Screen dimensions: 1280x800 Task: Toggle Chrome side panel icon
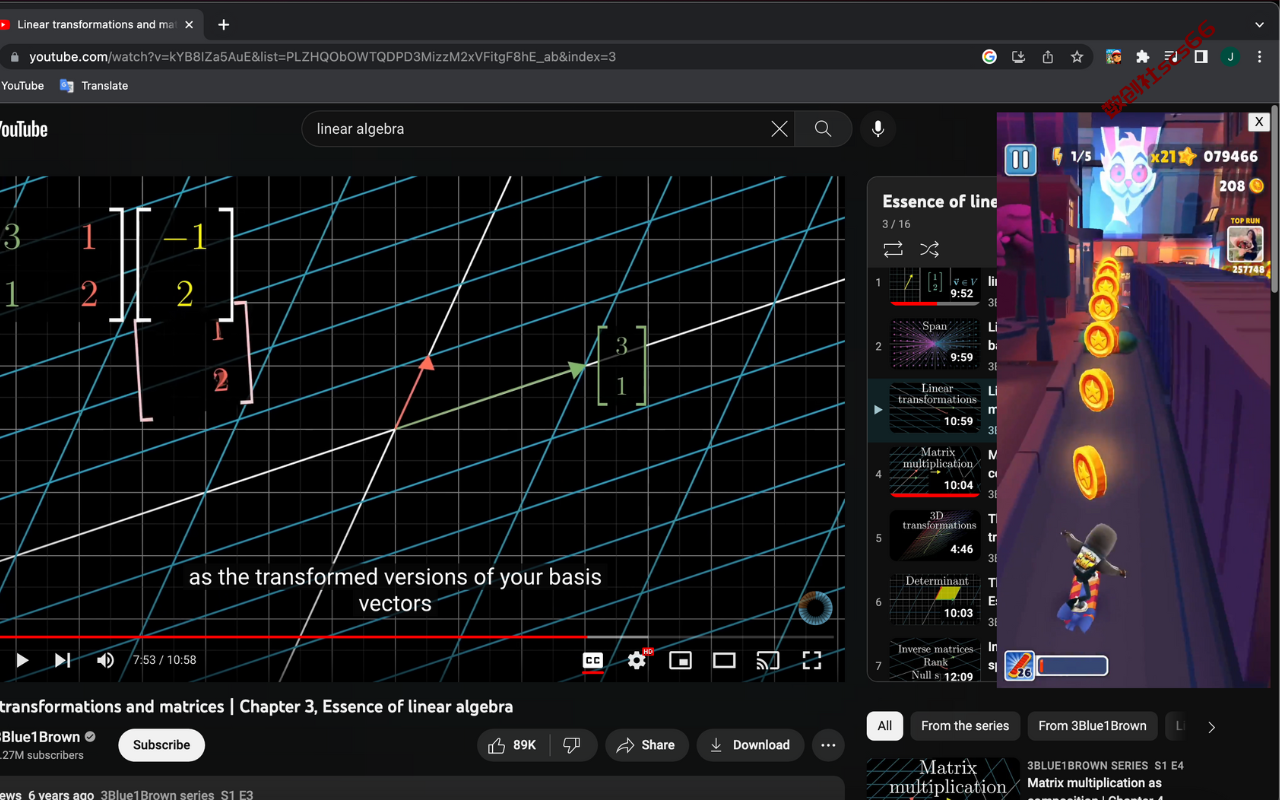1201,57
